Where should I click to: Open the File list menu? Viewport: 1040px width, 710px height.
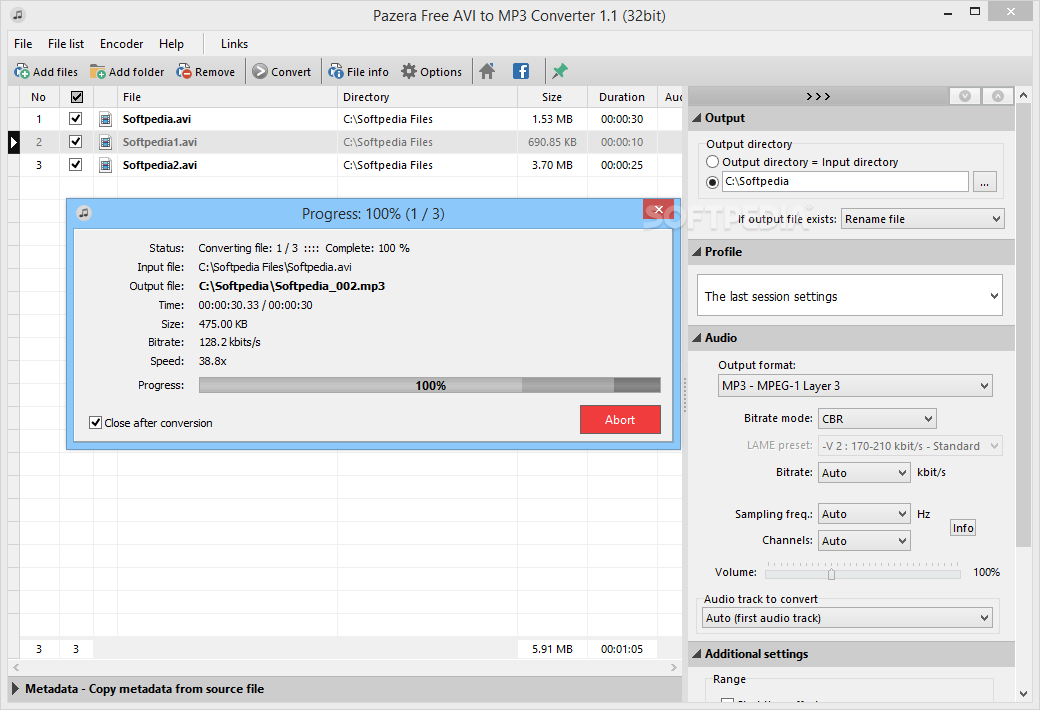coord(66,44)
